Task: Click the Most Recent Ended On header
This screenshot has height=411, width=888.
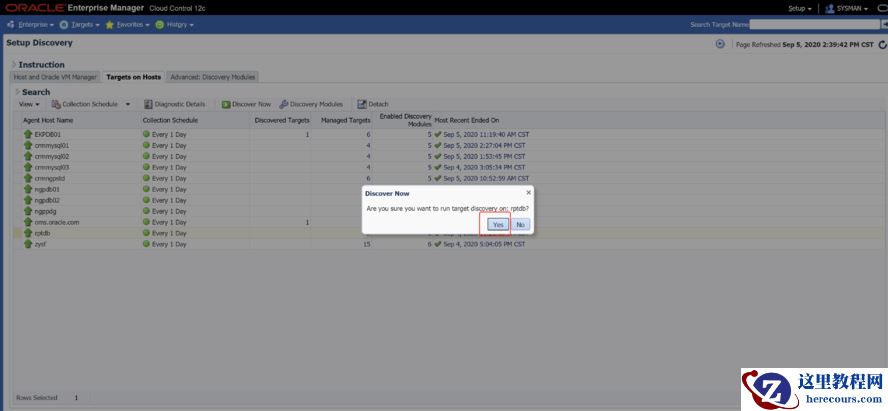Action: [467, 120]
